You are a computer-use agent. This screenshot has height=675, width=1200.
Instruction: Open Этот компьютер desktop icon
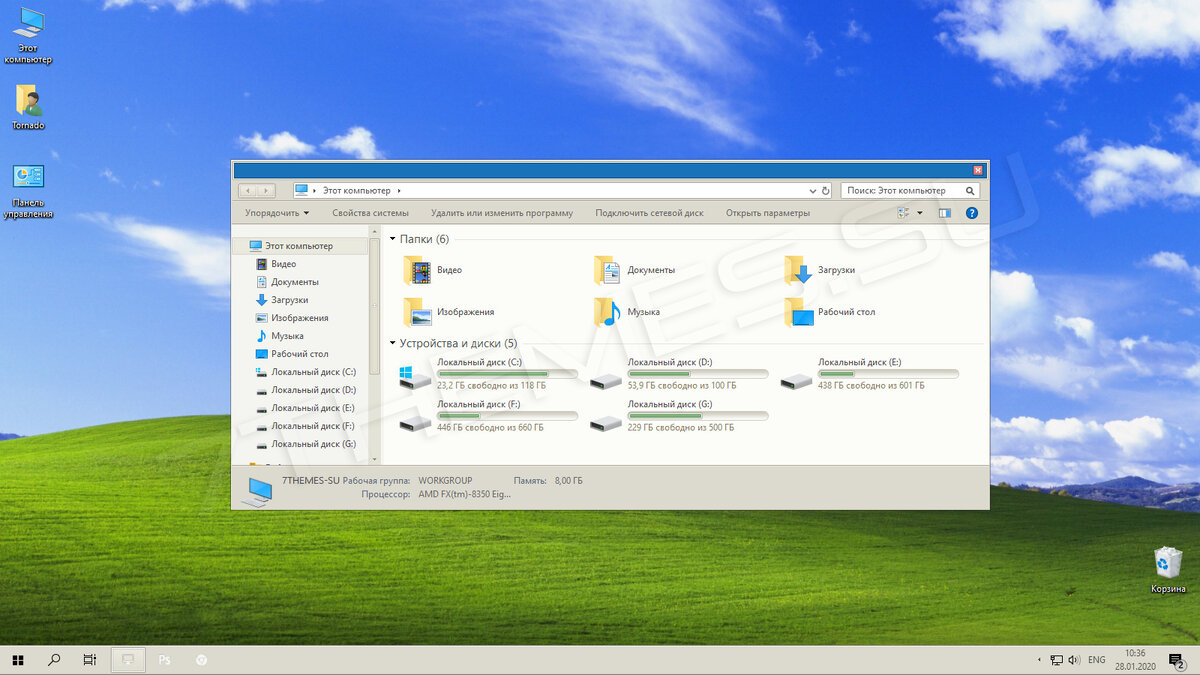pyautogui.click(x=28, y=35)
